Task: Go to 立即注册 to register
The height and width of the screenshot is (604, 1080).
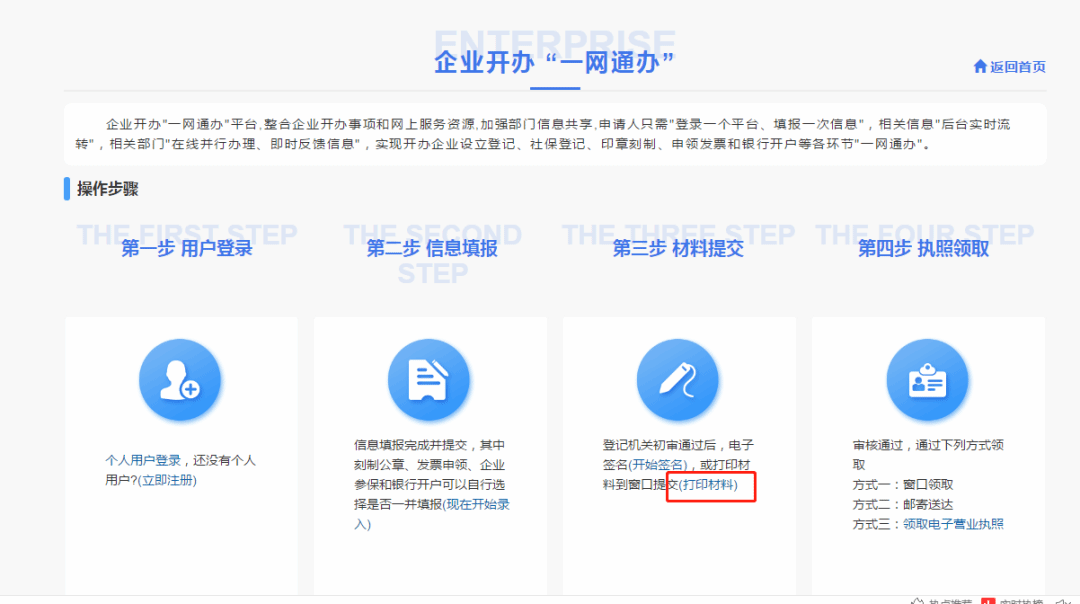Action: pos(168,480)
